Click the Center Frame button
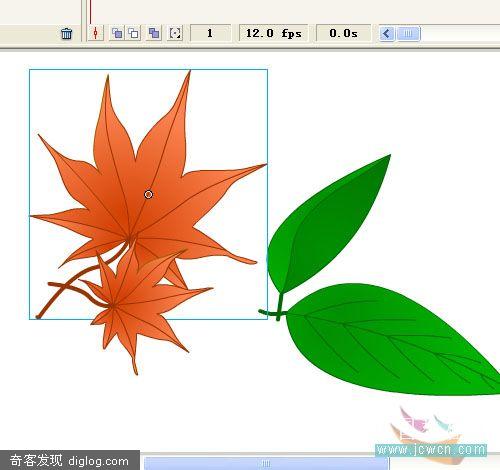This screenshot has height=470, width=500. [x=96, y=33]
